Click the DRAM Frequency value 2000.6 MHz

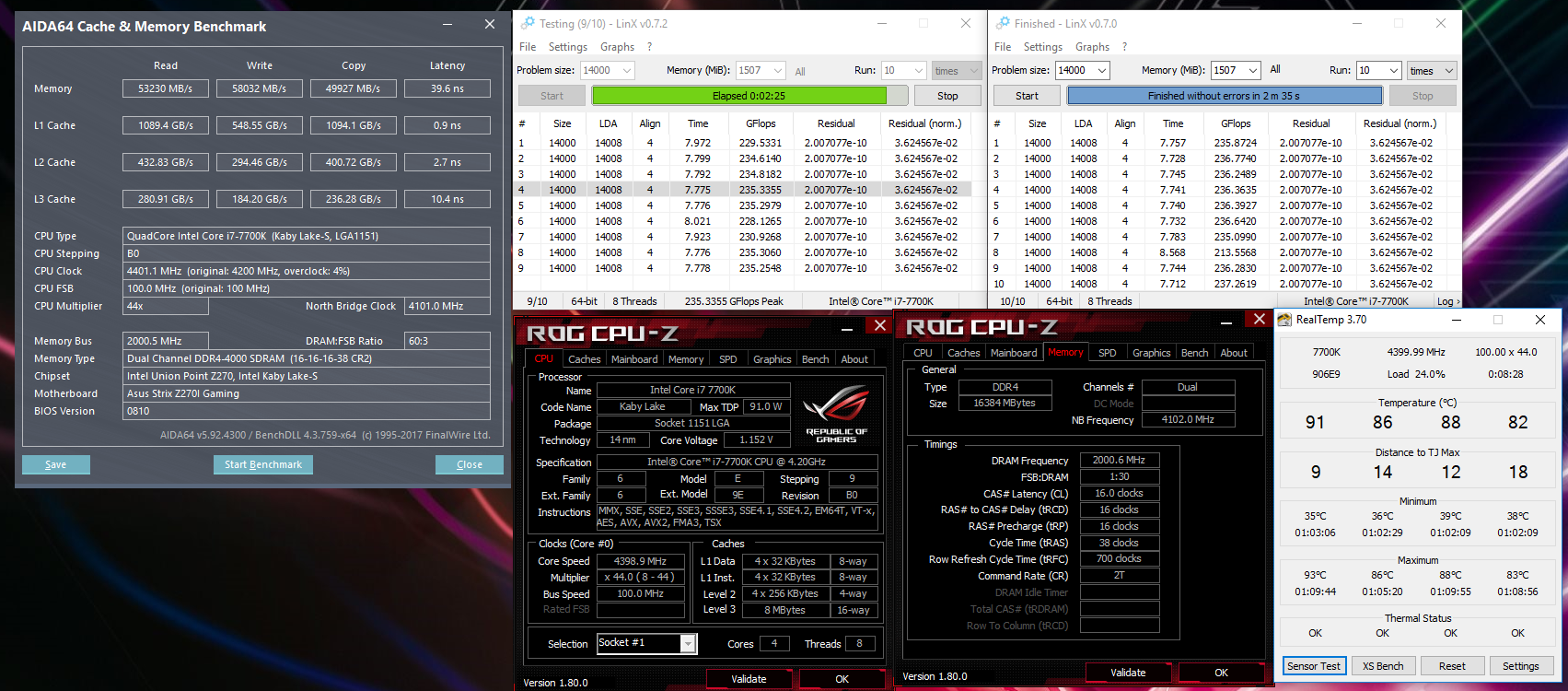[x=1119, y=460]
